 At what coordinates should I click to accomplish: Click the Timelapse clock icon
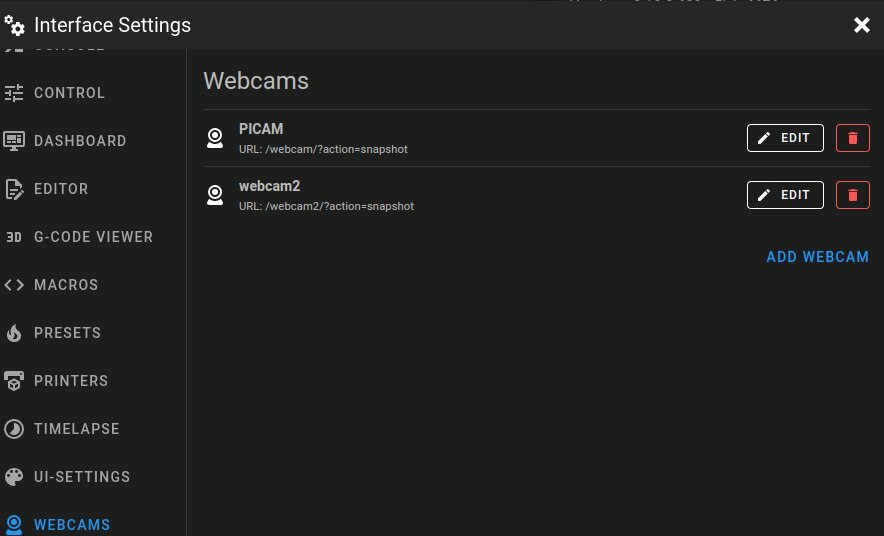click(x=14, y=429)
